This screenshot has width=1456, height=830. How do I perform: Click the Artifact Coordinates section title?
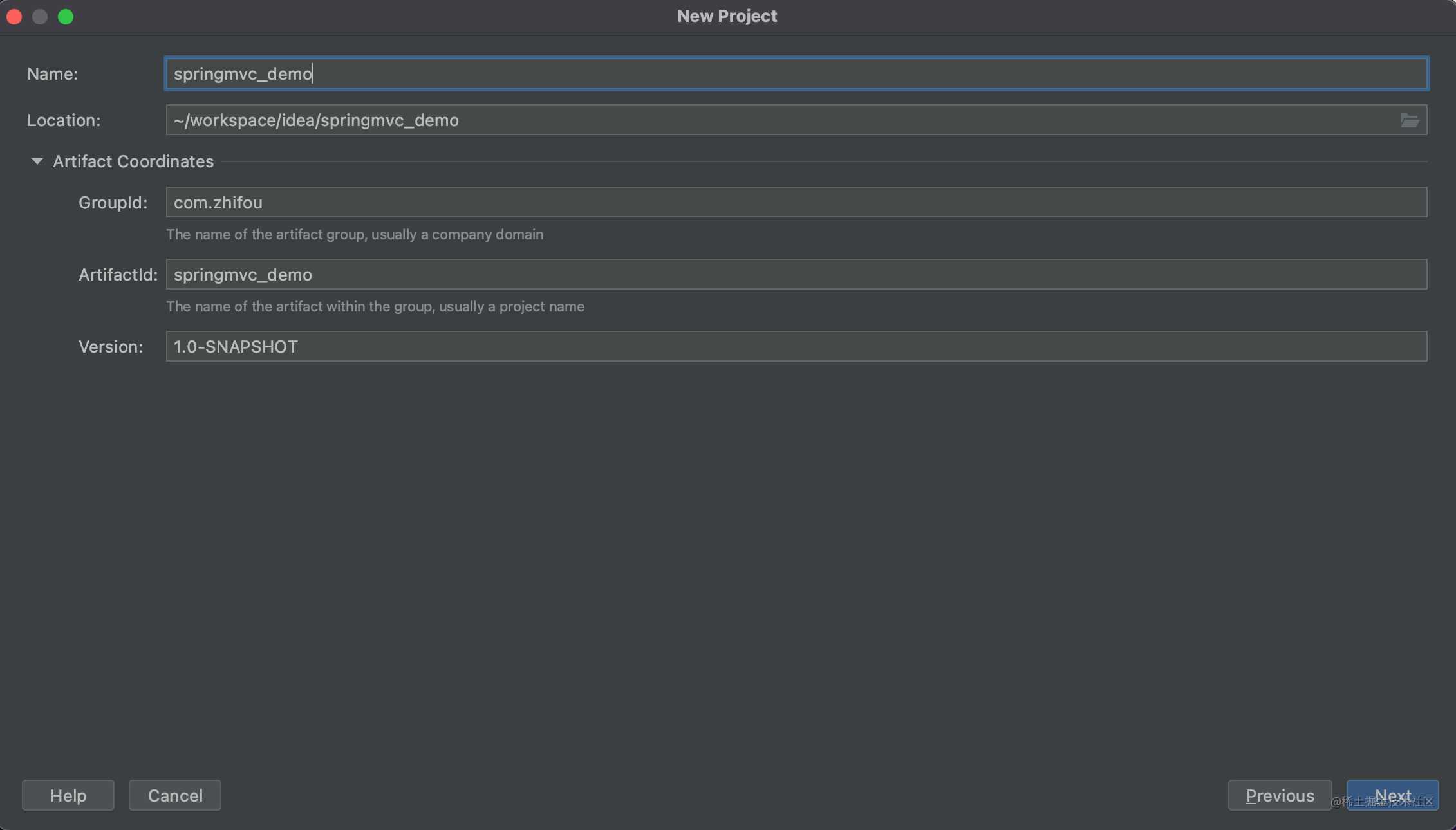(133, 161)
